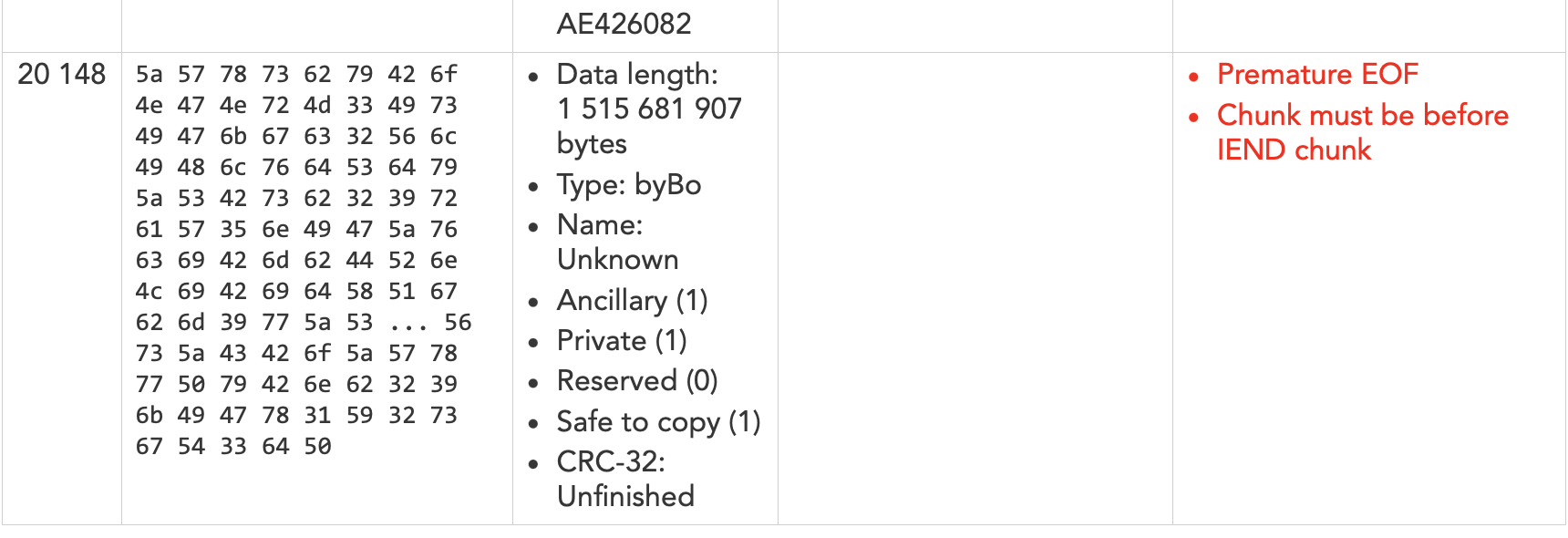Select the 'Chunk must be before IEND chunk' error
This screenshot has width=1568, height=538.
1363,132
